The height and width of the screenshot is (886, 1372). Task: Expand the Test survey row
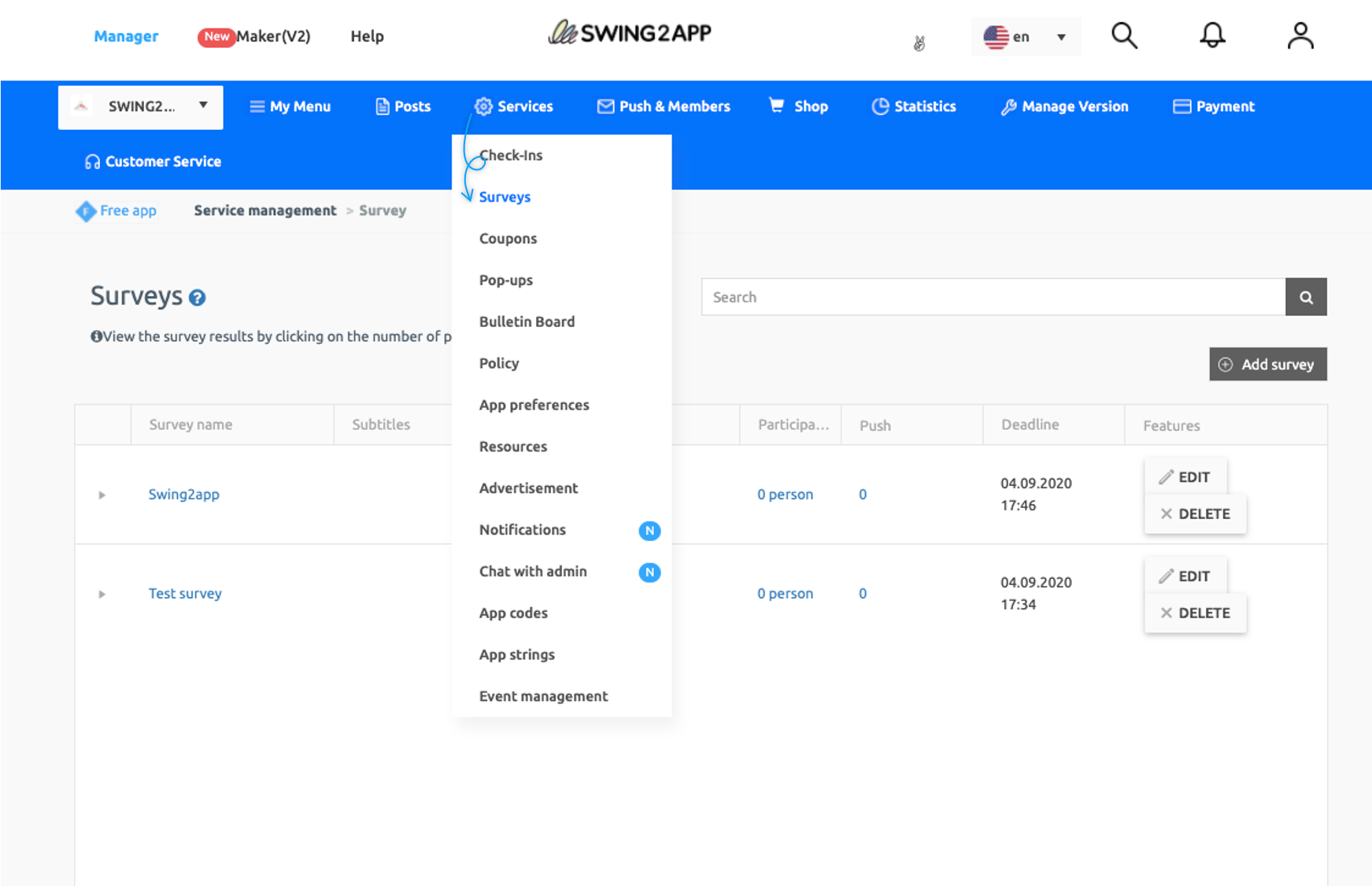coord(102,595)
